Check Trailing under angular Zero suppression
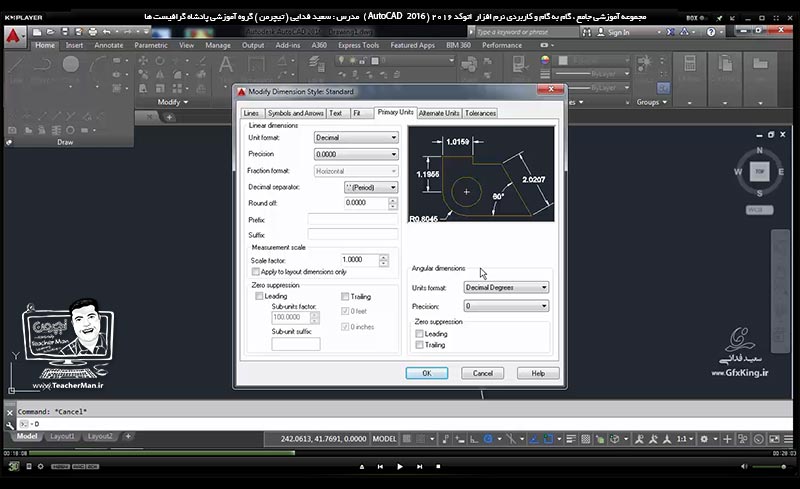This screenshot has width=800, height=489. point(419,345)
